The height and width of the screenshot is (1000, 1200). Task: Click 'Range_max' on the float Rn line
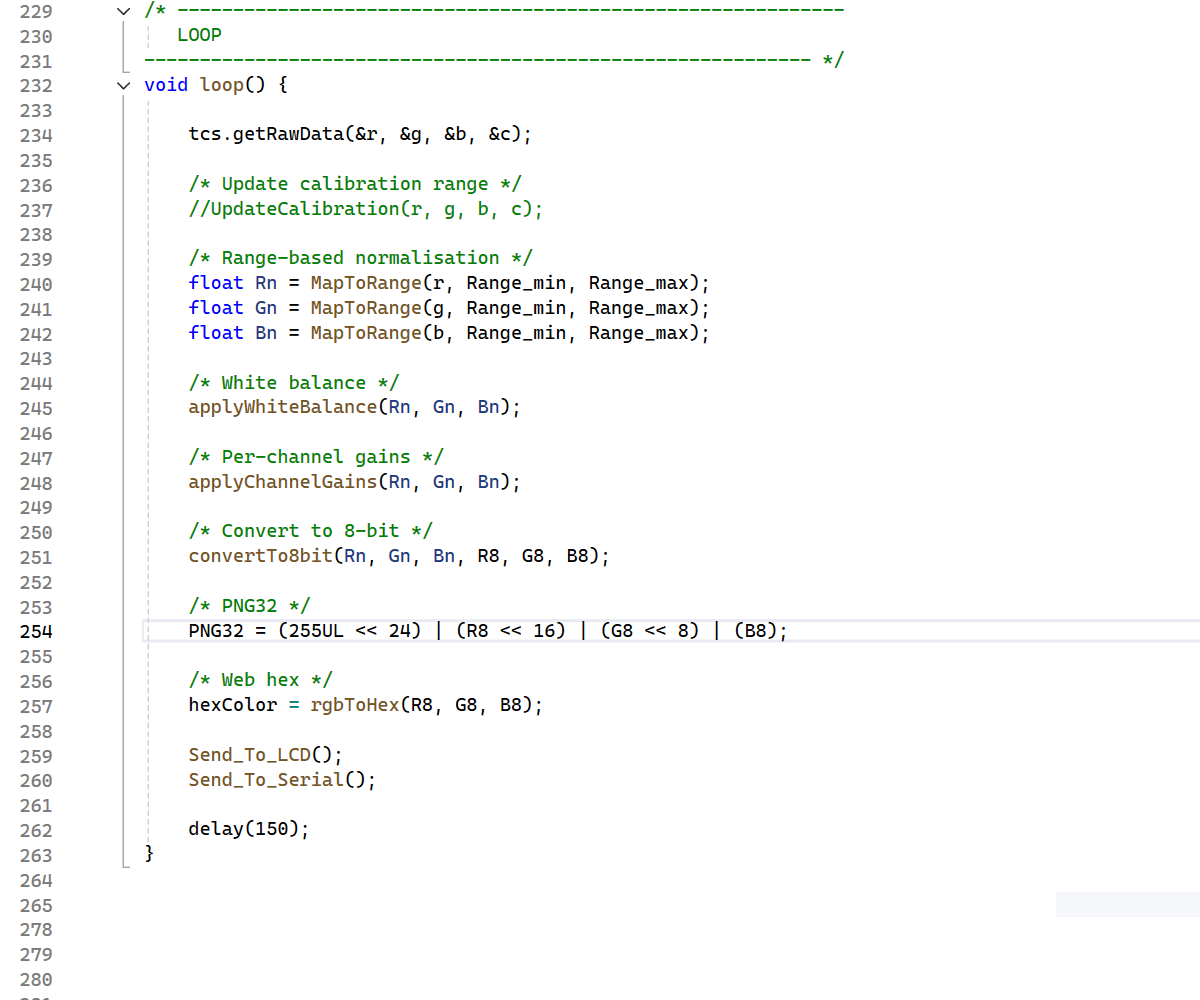coord(638,283)
